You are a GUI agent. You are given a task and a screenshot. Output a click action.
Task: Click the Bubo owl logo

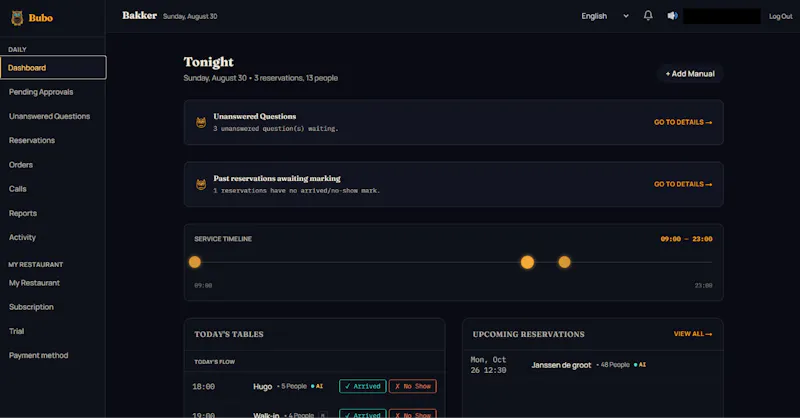pos(17,18)
